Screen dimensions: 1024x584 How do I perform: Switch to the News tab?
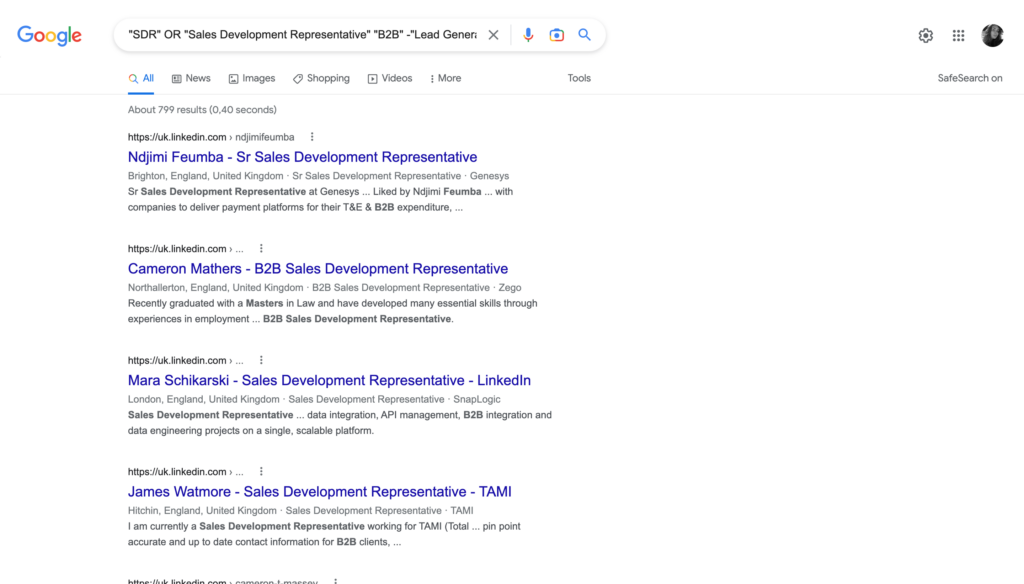pyautogui.click(x=191, y=77)
